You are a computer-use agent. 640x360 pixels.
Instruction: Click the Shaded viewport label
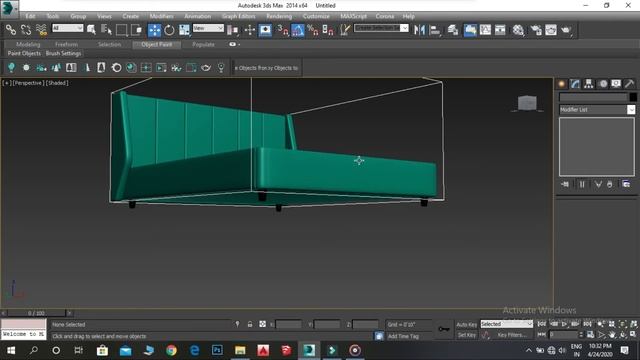(x=57, y=83)
